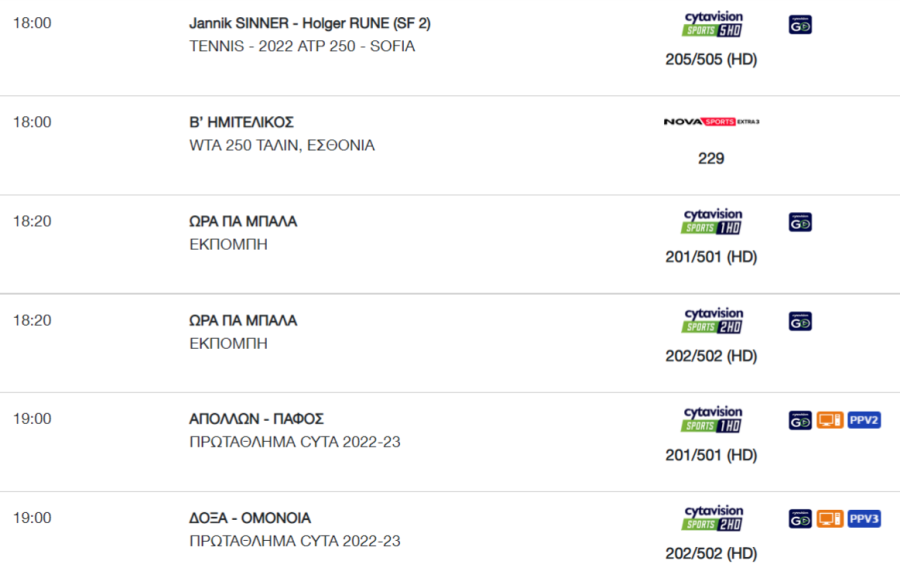Click Cytavision Sports 1HD logo at 19:00
The height and width of the screenshot is (578, 900).
712,420
